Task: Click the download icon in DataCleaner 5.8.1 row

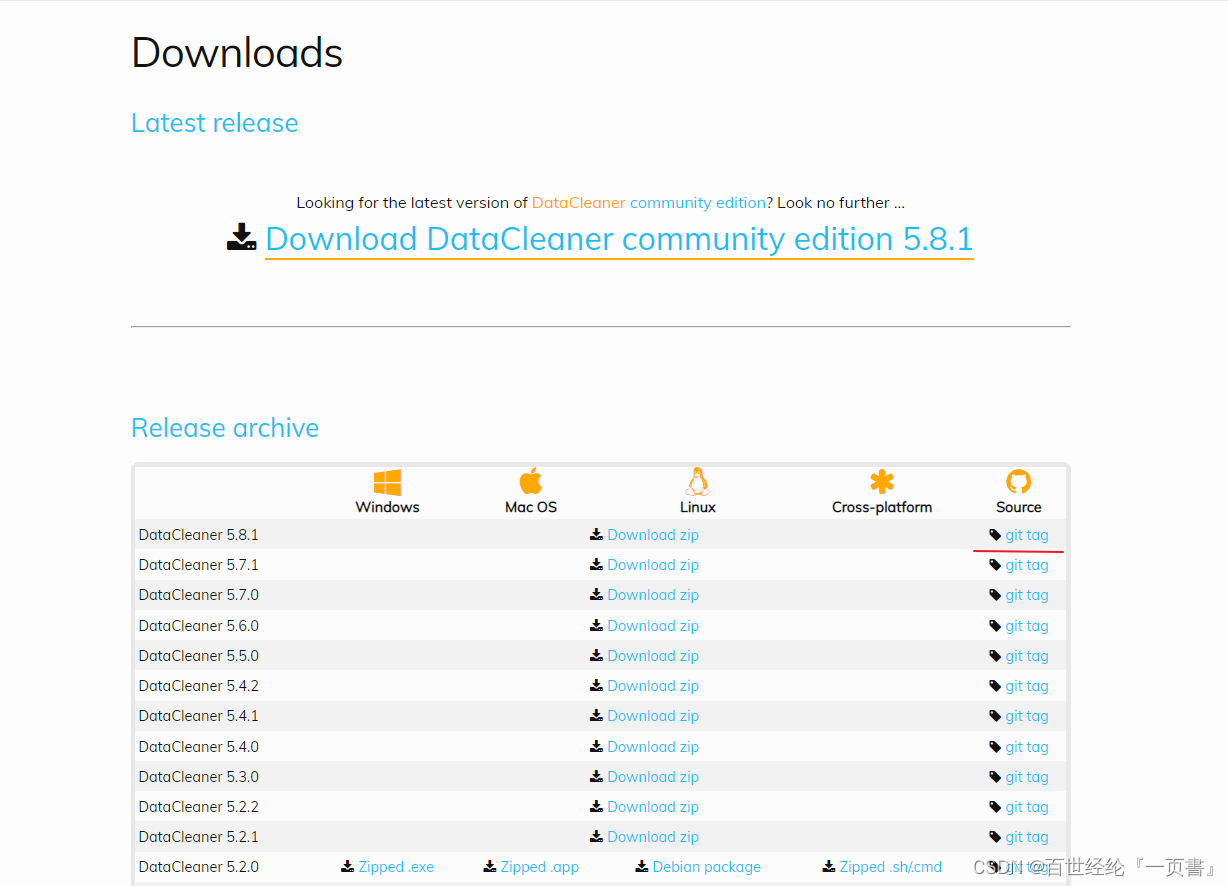Action: 596,535
